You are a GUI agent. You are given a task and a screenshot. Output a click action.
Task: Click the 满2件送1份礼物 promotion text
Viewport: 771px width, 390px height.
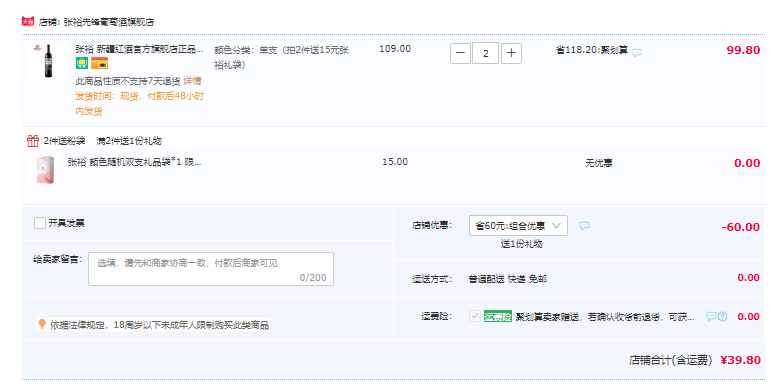(129, 141)
